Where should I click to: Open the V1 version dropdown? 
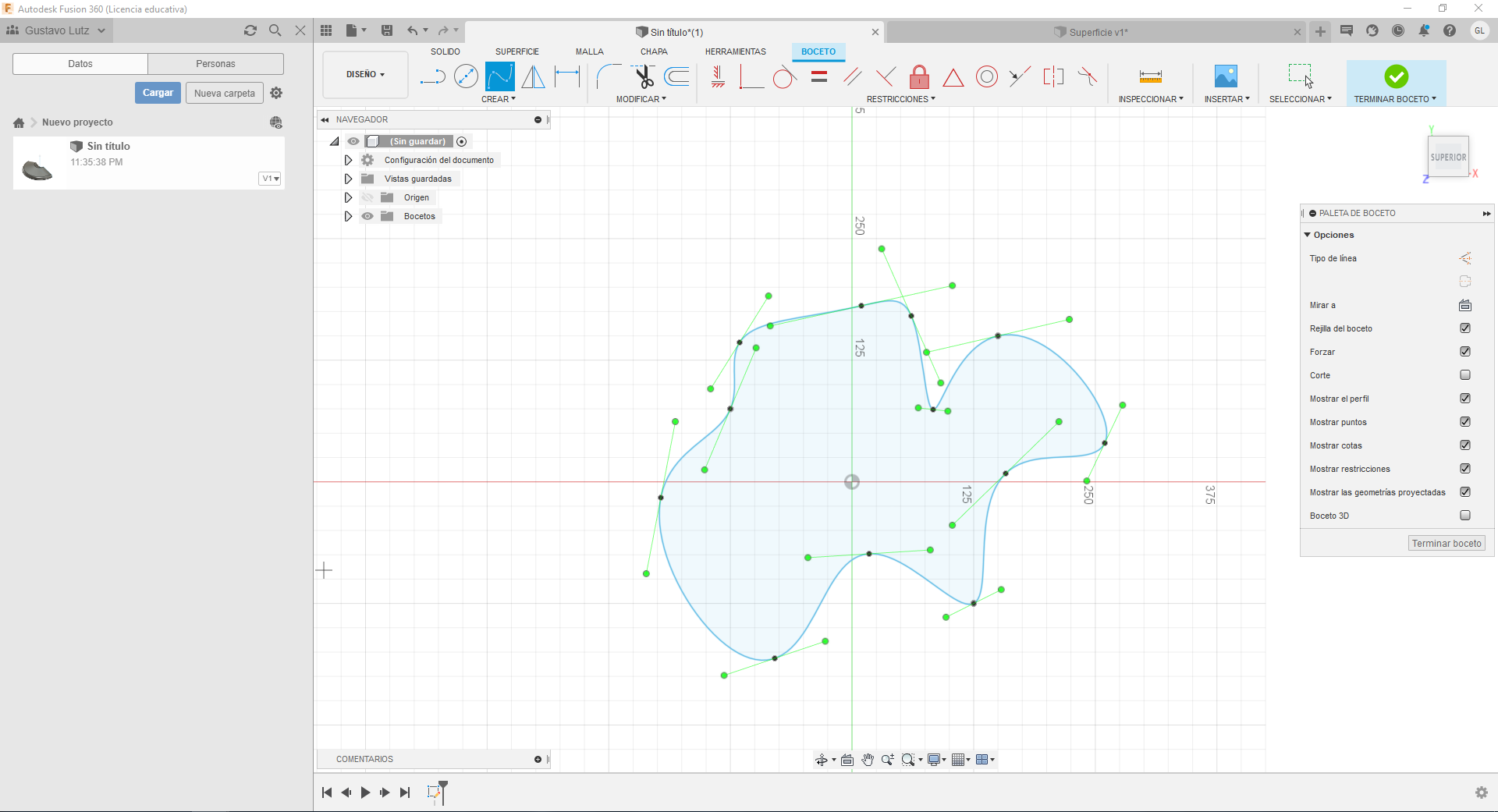(x=270, y=179)
